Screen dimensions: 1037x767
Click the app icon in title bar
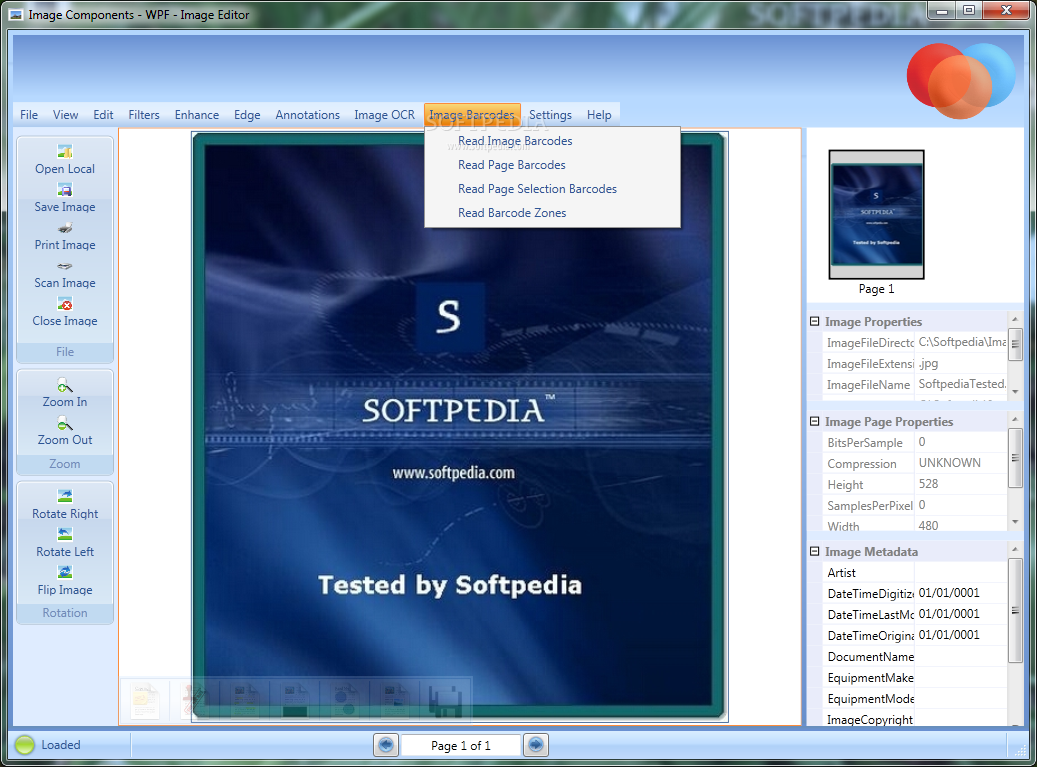tap(16, 15)
